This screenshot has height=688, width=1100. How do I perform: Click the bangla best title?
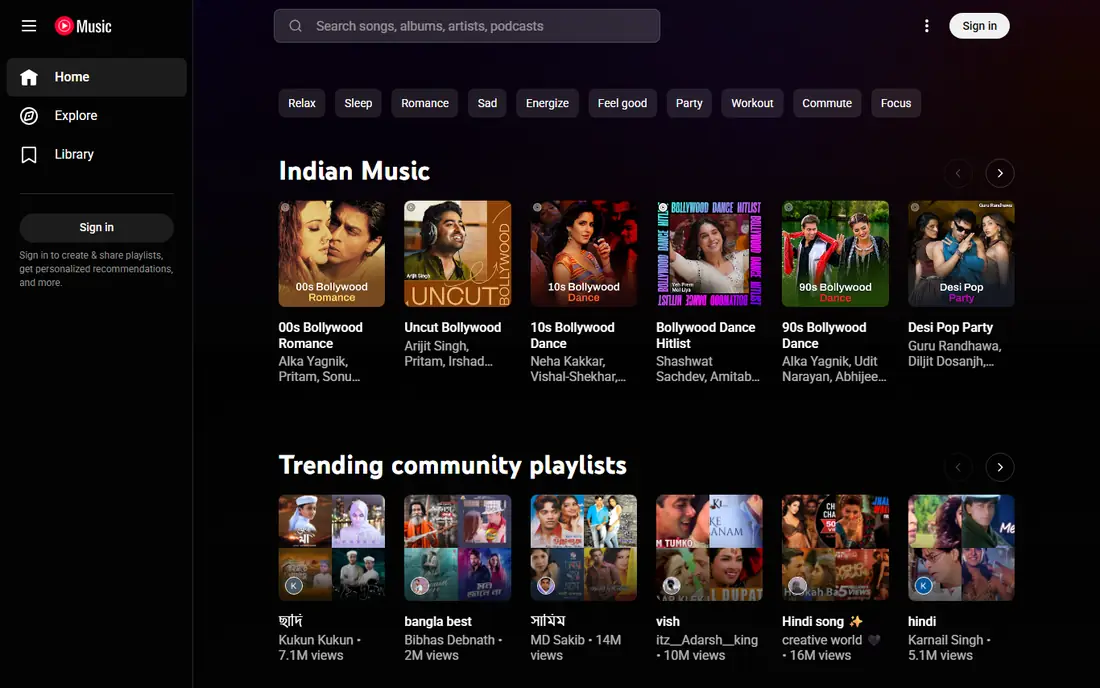click(x=438, y=621)
